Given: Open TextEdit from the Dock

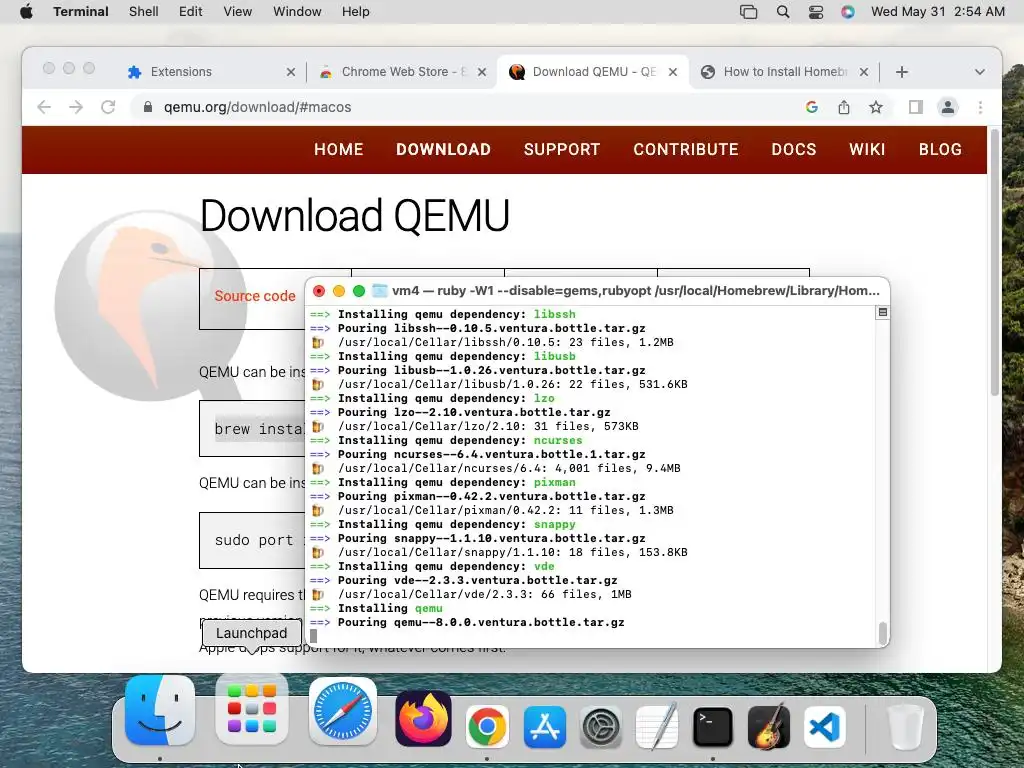Looking at the screenshot, I should 657,726.
